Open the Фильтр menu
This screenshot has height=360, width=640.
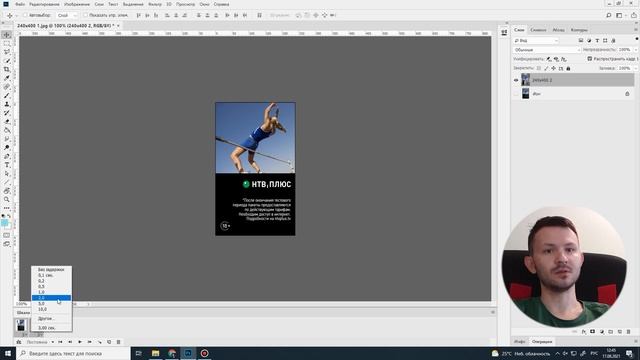point(155,4)
